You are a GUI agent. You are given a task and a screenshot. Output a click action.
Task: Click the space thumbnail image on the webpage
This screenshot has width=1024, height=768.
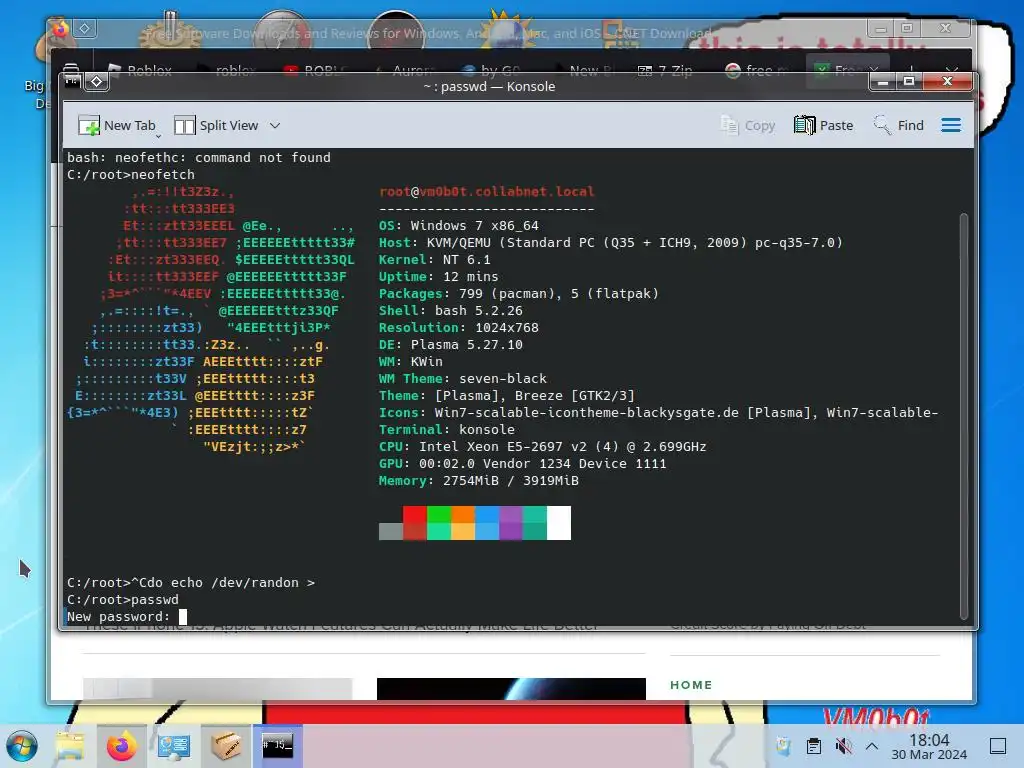pos(511,688)
